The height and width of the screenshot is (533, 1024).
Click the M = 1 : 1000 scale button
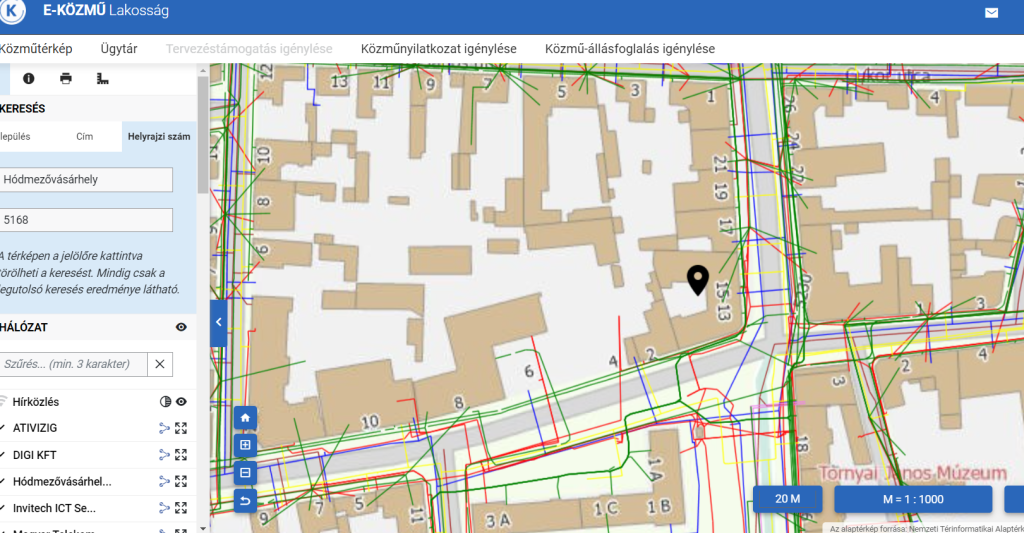tap(912, 499)
